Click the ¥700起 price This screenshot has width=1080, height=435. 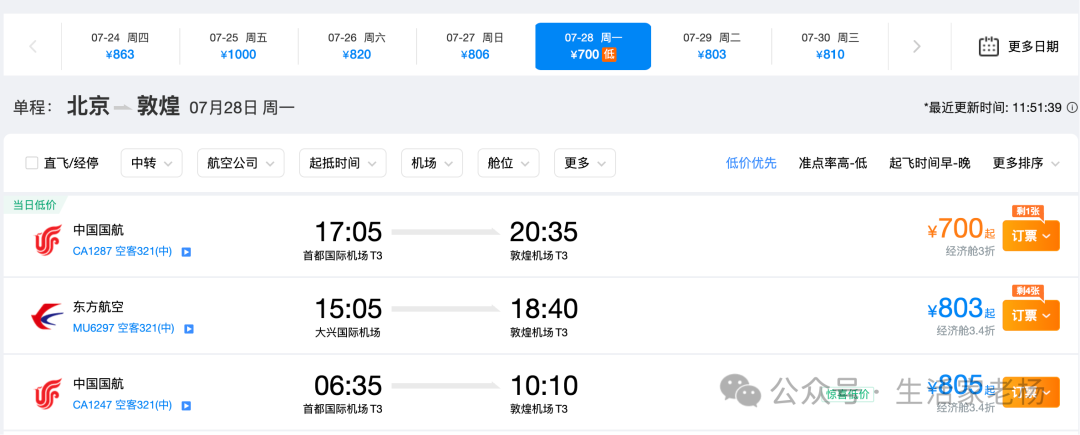(962, 229)
